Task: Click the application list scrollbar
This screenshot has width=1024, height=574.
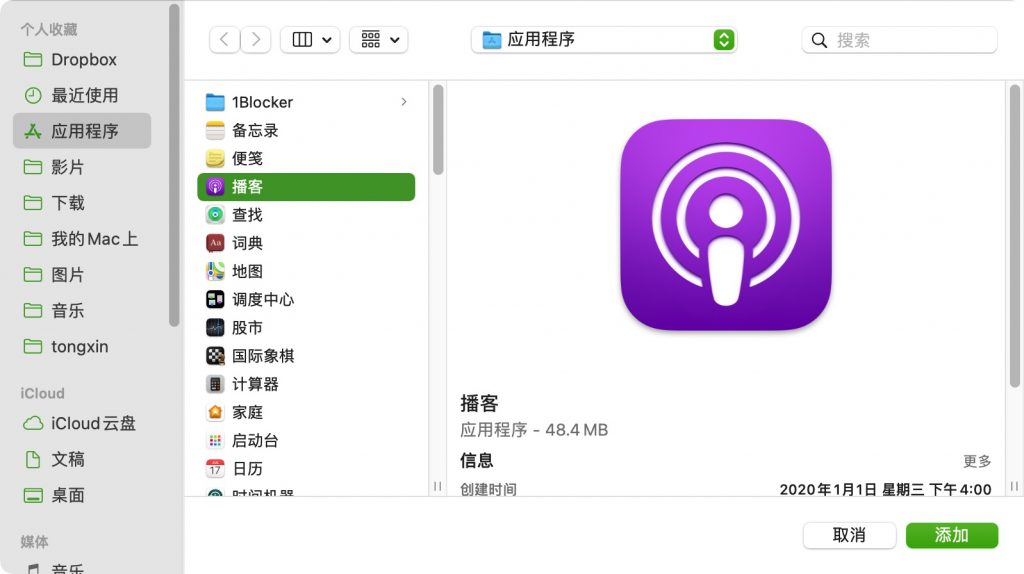Action: click(438, 129)
